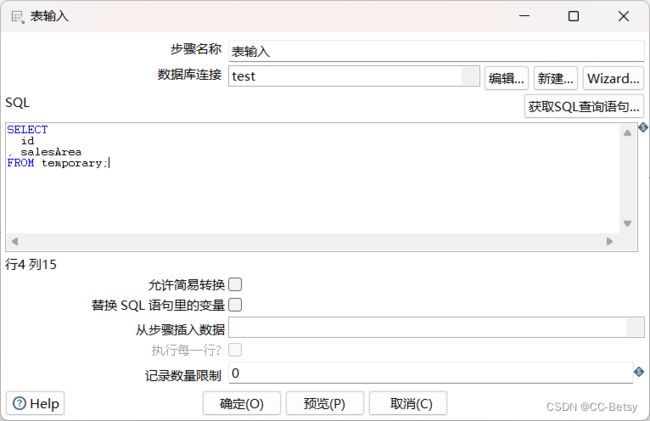Click the 记录数量限制 input field
This screenshot has height=421, width=650.
coord(430,373)
